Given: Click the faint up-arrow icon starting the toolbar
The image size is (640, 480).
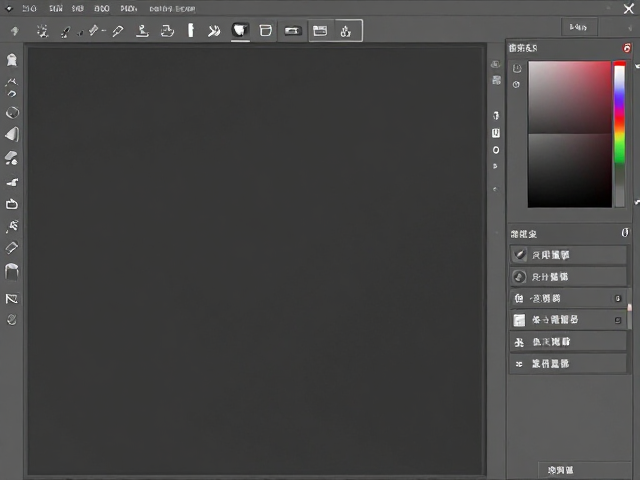Looking at the screenshot, I should 15,31.
